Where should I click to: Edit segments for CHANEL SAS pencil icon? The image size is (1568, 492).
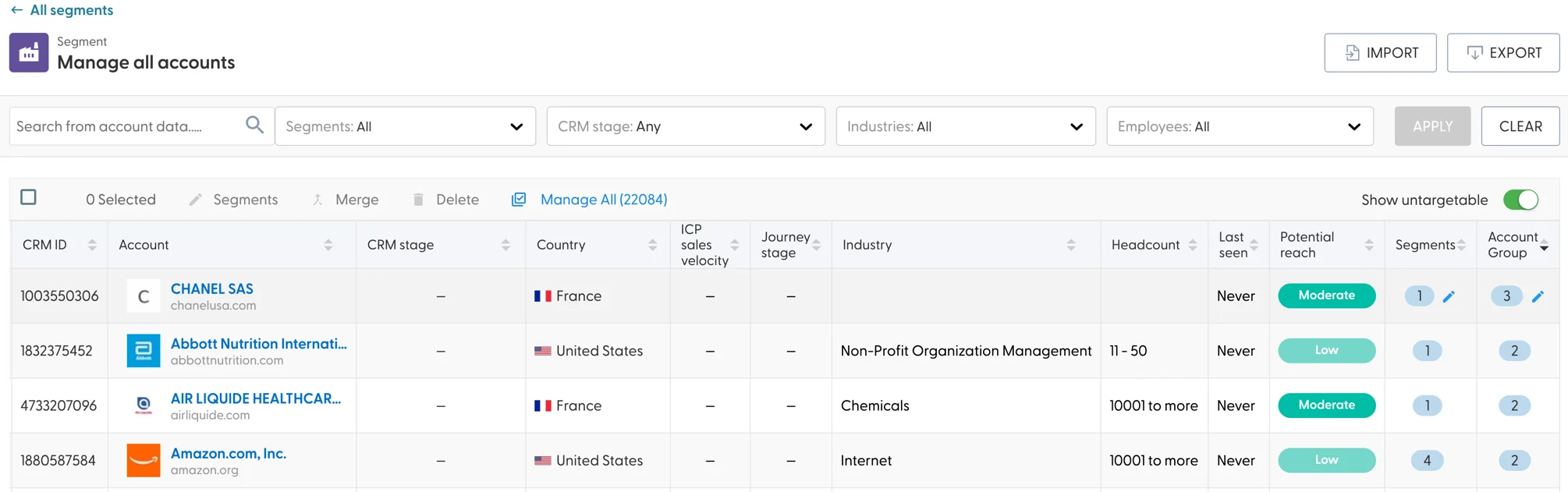[1449, 296]
